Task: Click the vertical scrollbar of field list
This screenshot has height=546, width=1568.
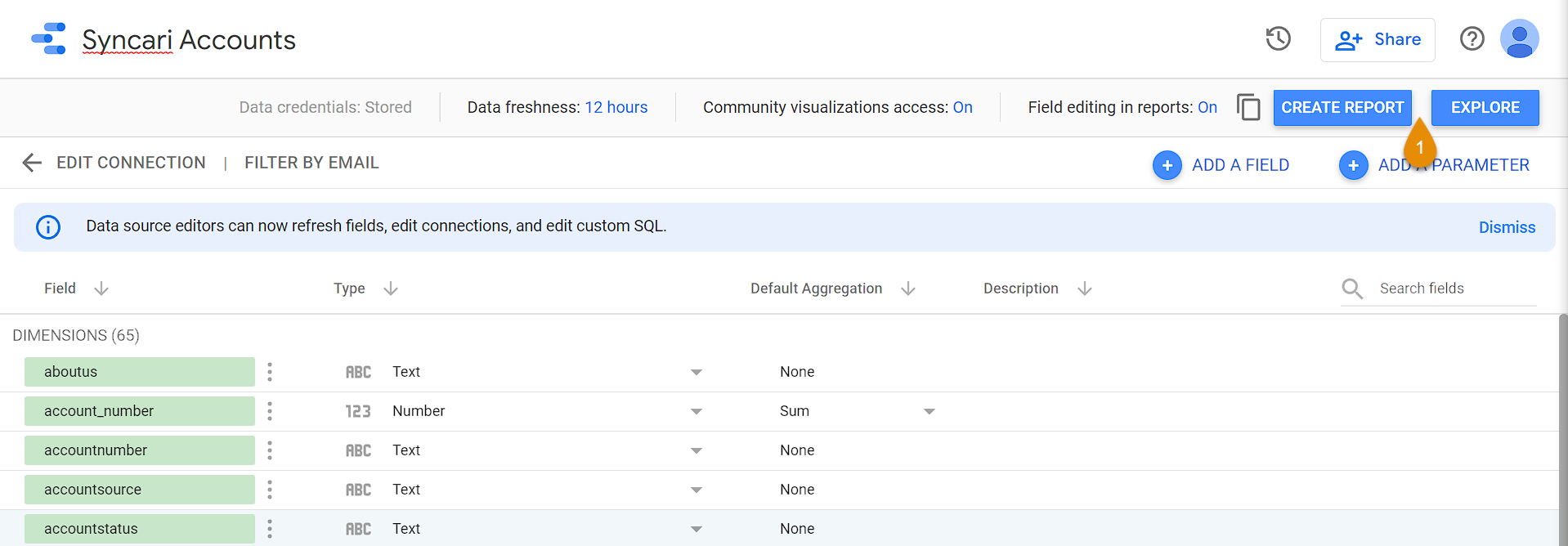Action: [x=1562, y=429]
